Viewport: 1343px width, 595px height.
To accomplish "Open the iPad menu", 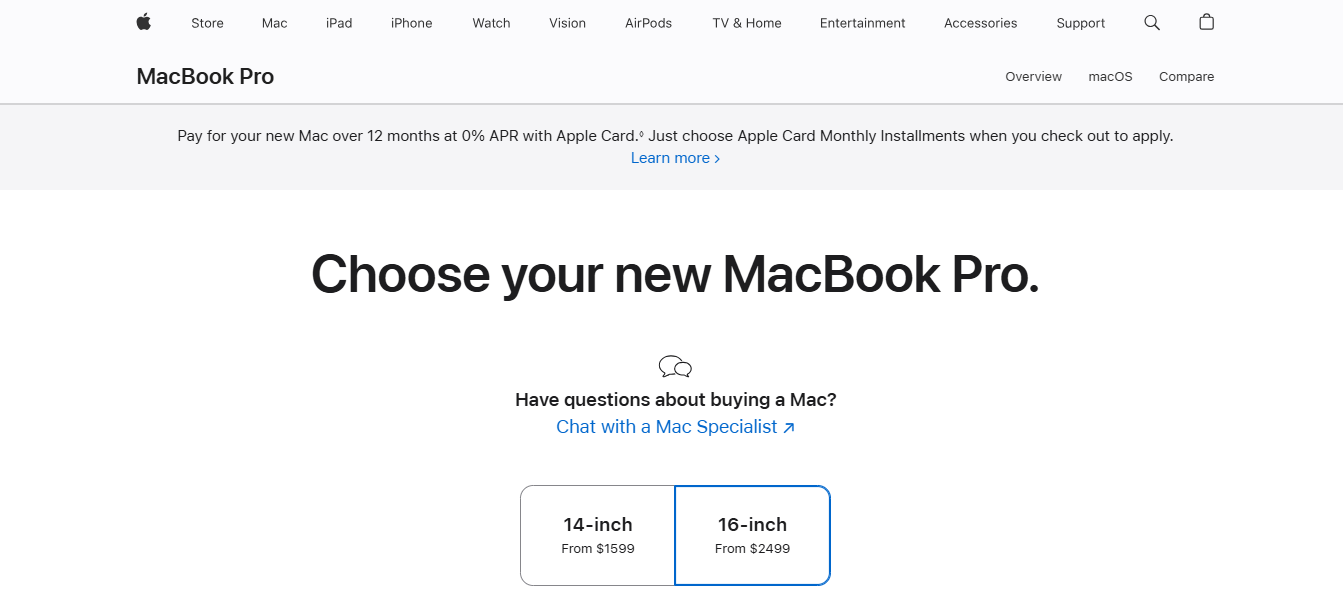I will point(338,22).
